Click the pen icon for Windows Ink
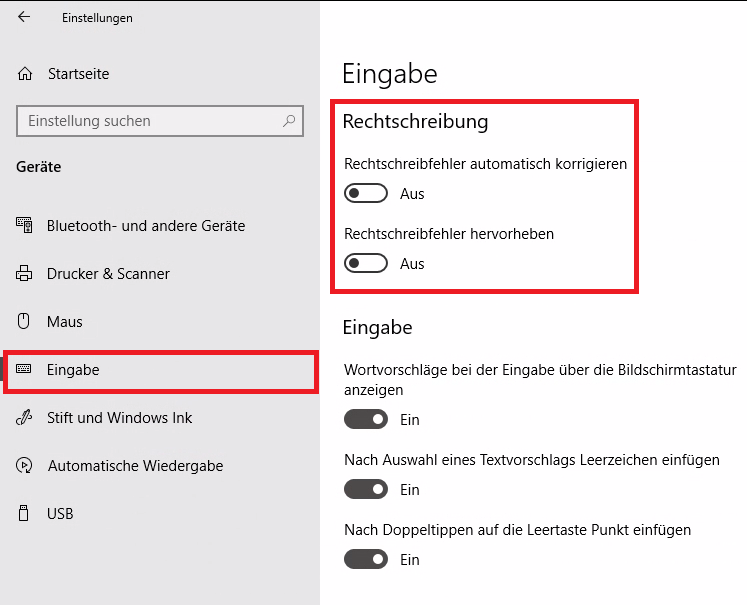Screen dimensions: 747x605 tap(25, 418)
